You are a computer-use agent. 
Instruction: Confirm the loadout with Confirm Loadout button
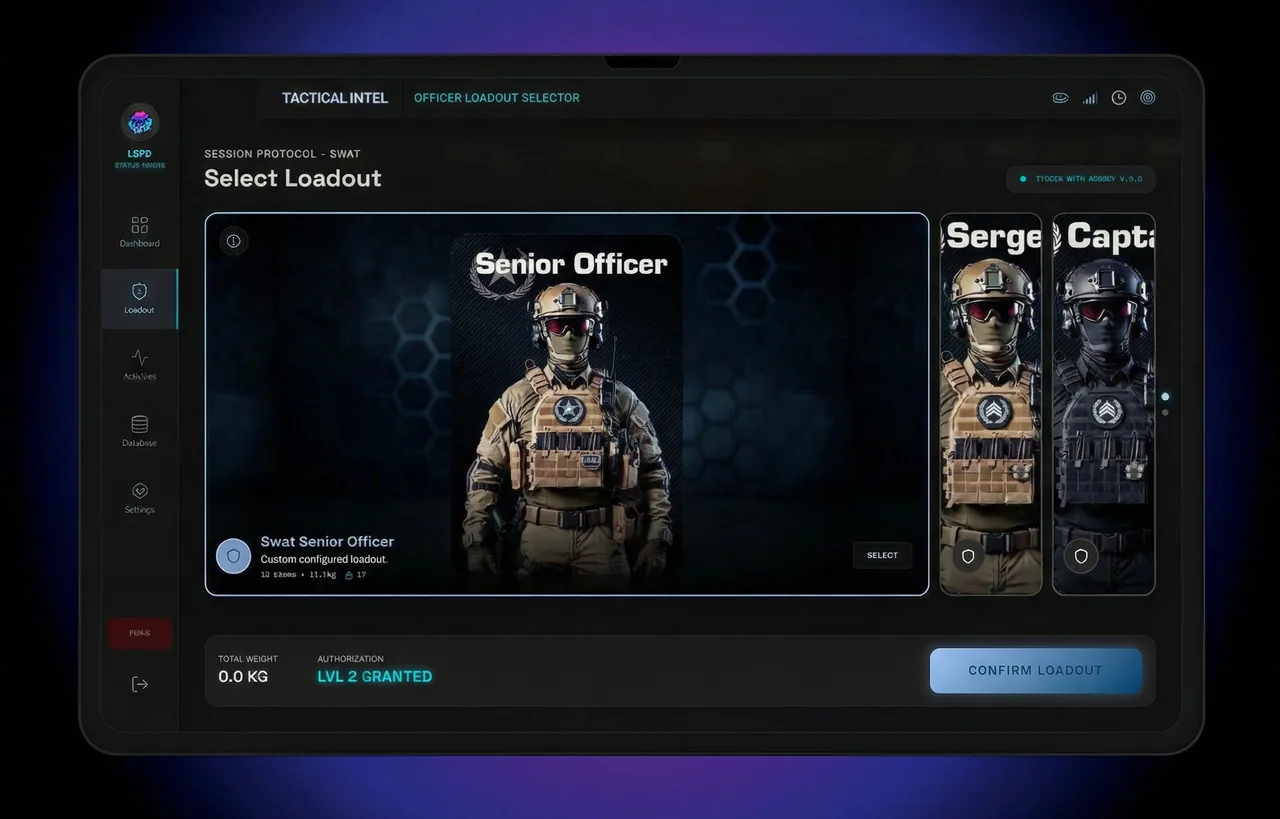pos(1036,671)
